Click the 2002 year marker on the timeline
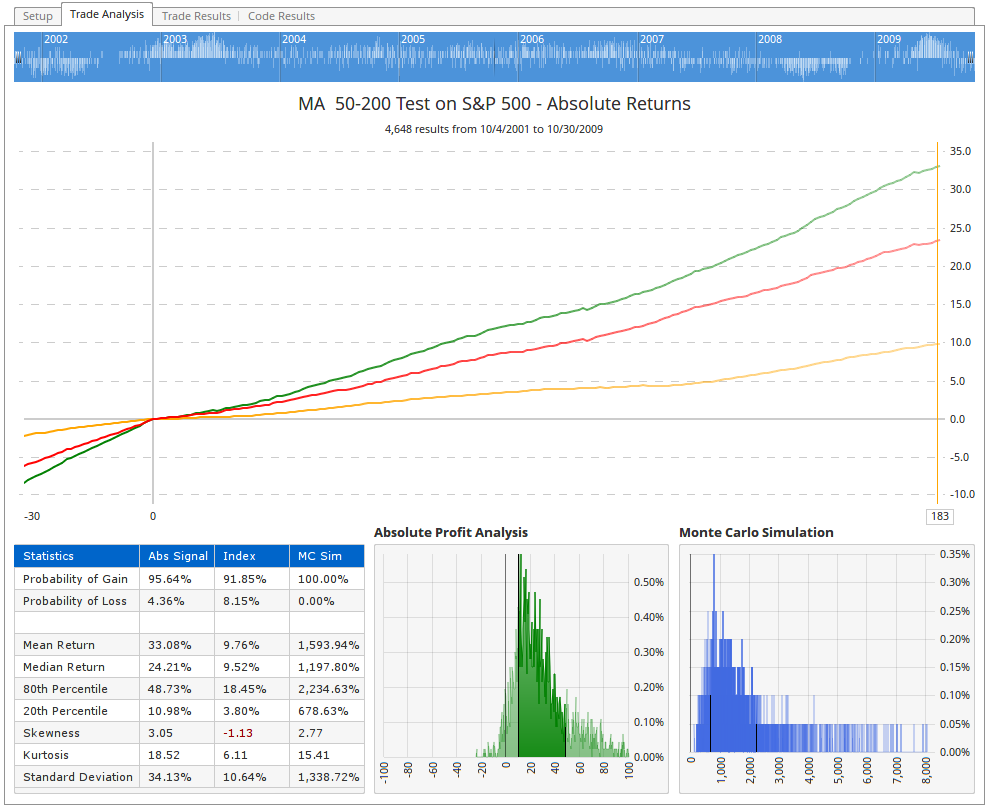The height and width of the screenshot is (809, 990). (55, 39)
